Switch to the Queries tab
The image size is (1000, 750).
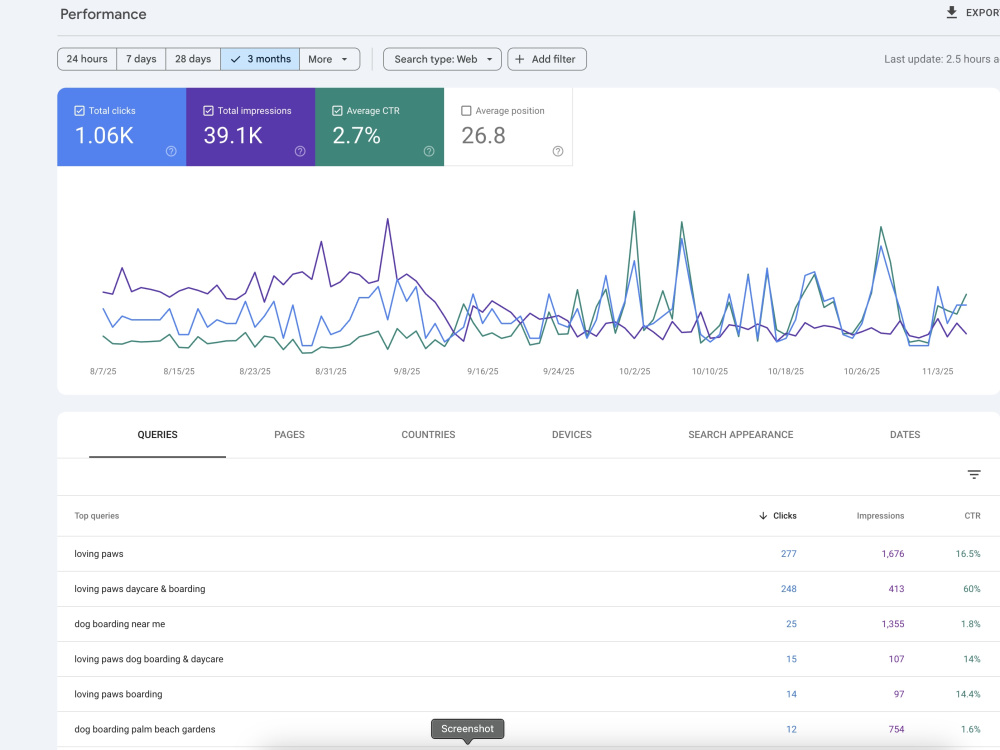click(x=158, y=435)
